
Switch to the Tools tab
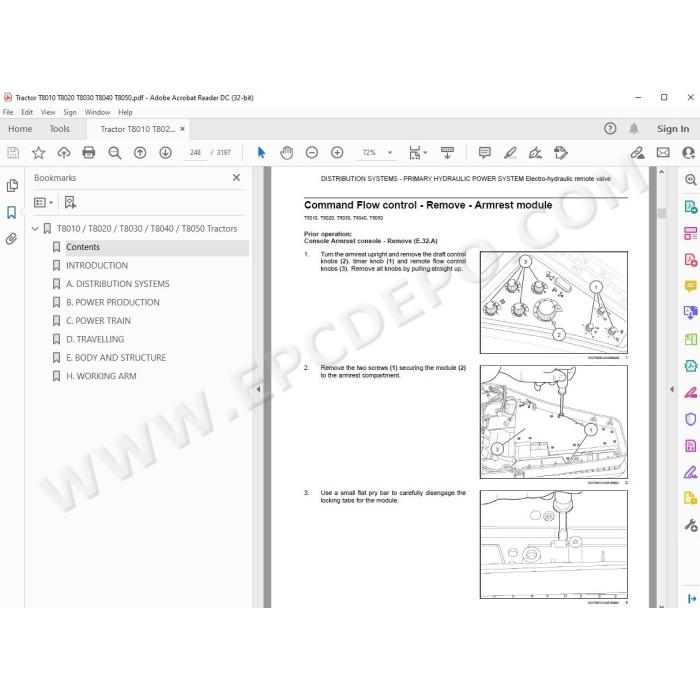[59, 129]
